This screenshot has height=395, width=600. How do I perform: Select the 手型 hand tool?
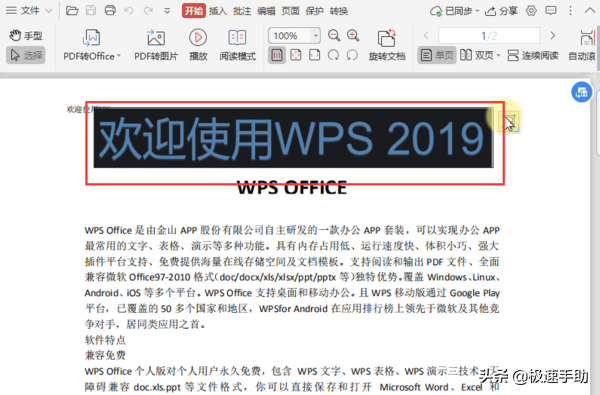(x=26, y=36)
